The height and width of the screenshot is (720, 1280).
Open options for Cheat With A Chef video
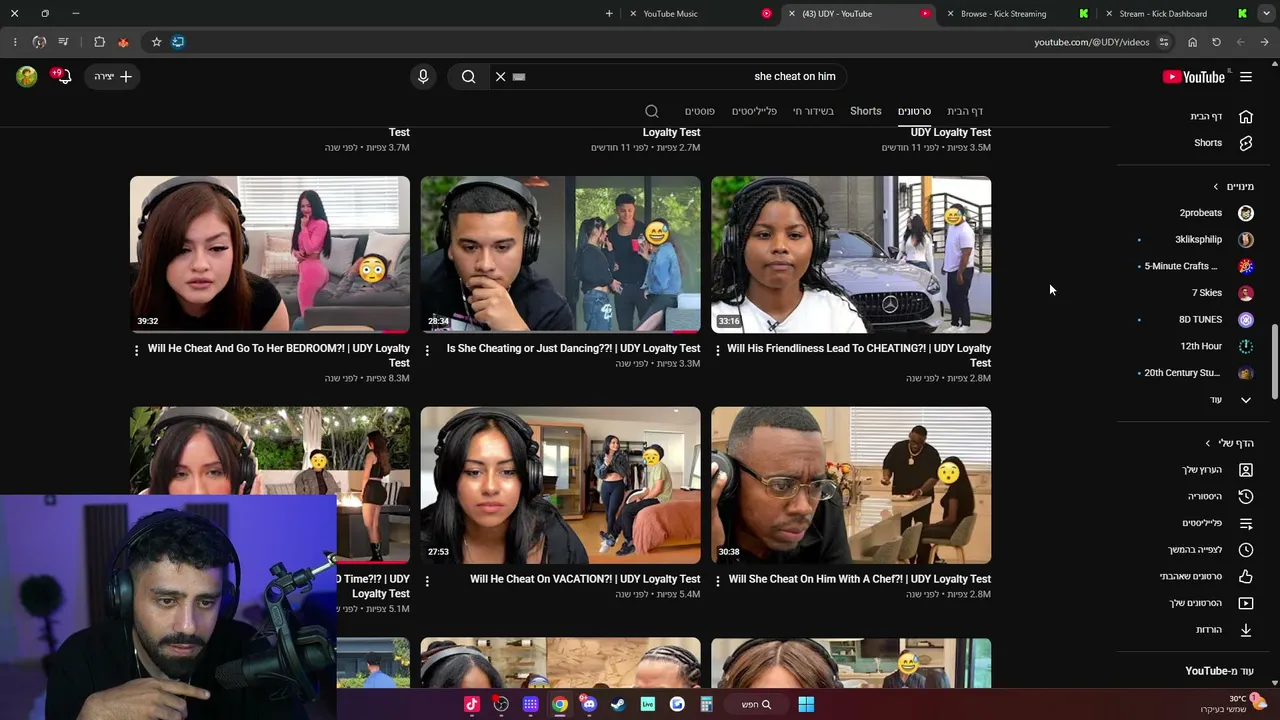click(718, 580)
